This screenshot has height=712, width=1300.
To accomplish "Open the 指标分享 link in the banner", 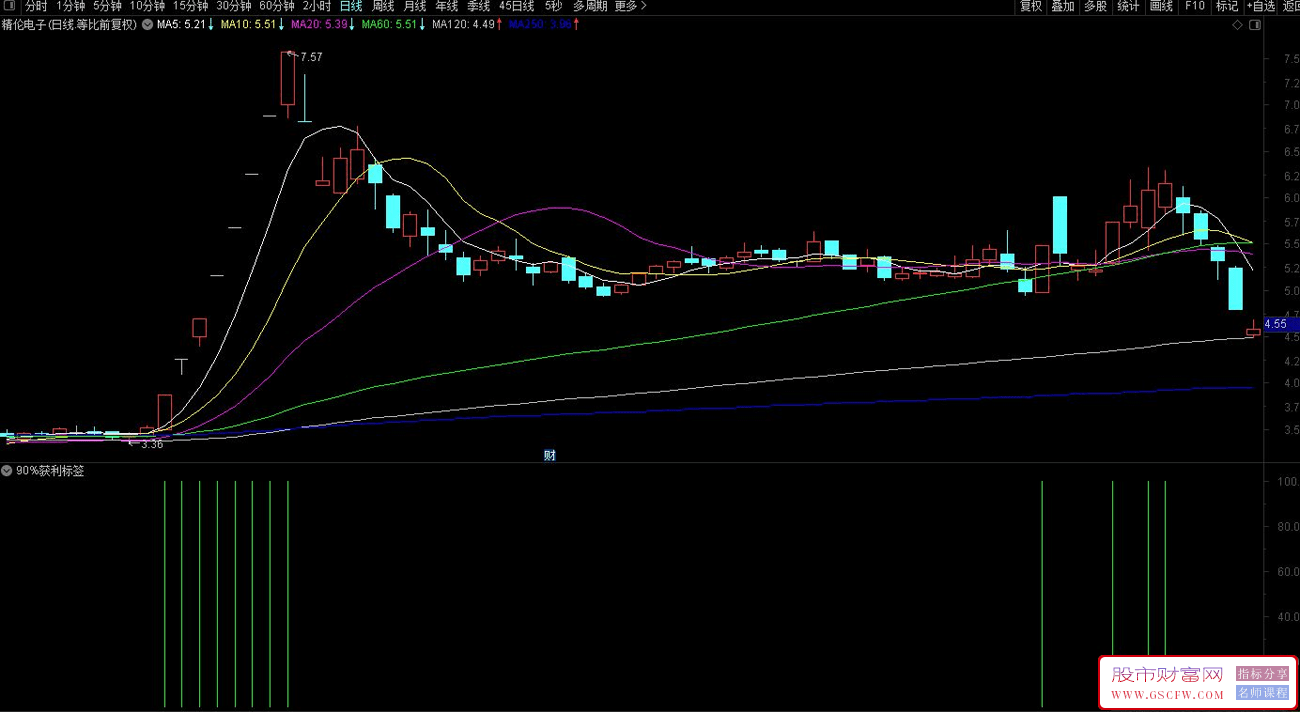I will (x=1262, y=674).
